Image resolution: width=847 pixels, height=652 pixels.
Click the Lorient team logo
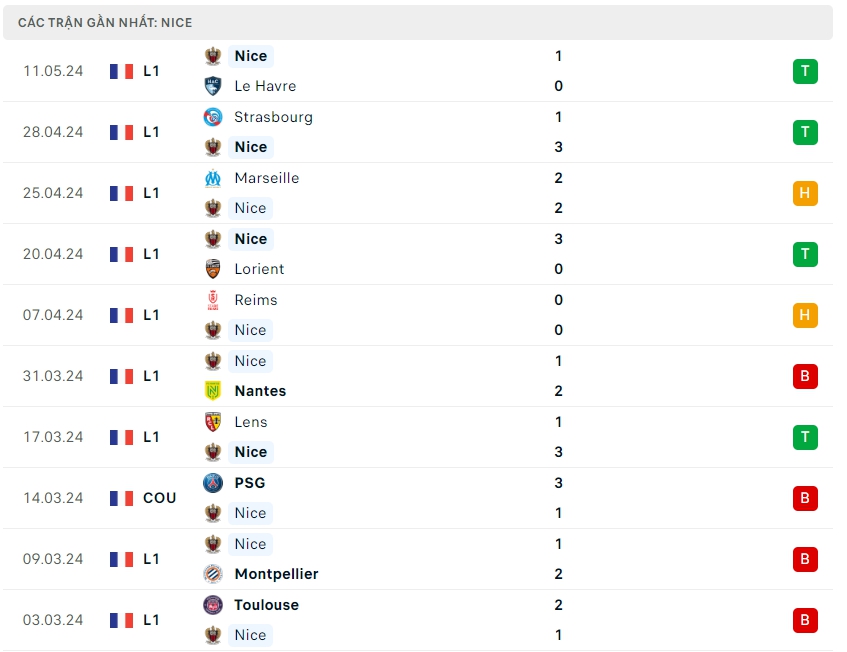click(x=213, y=269)
